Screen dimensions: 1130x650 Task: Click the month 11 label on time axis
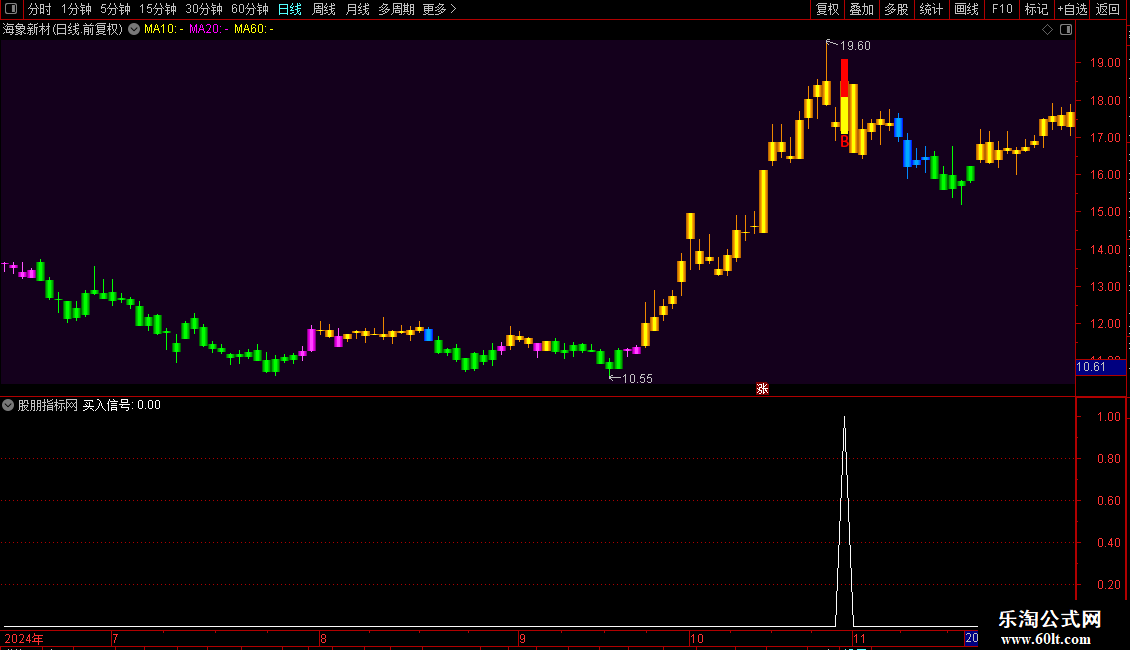859,638
